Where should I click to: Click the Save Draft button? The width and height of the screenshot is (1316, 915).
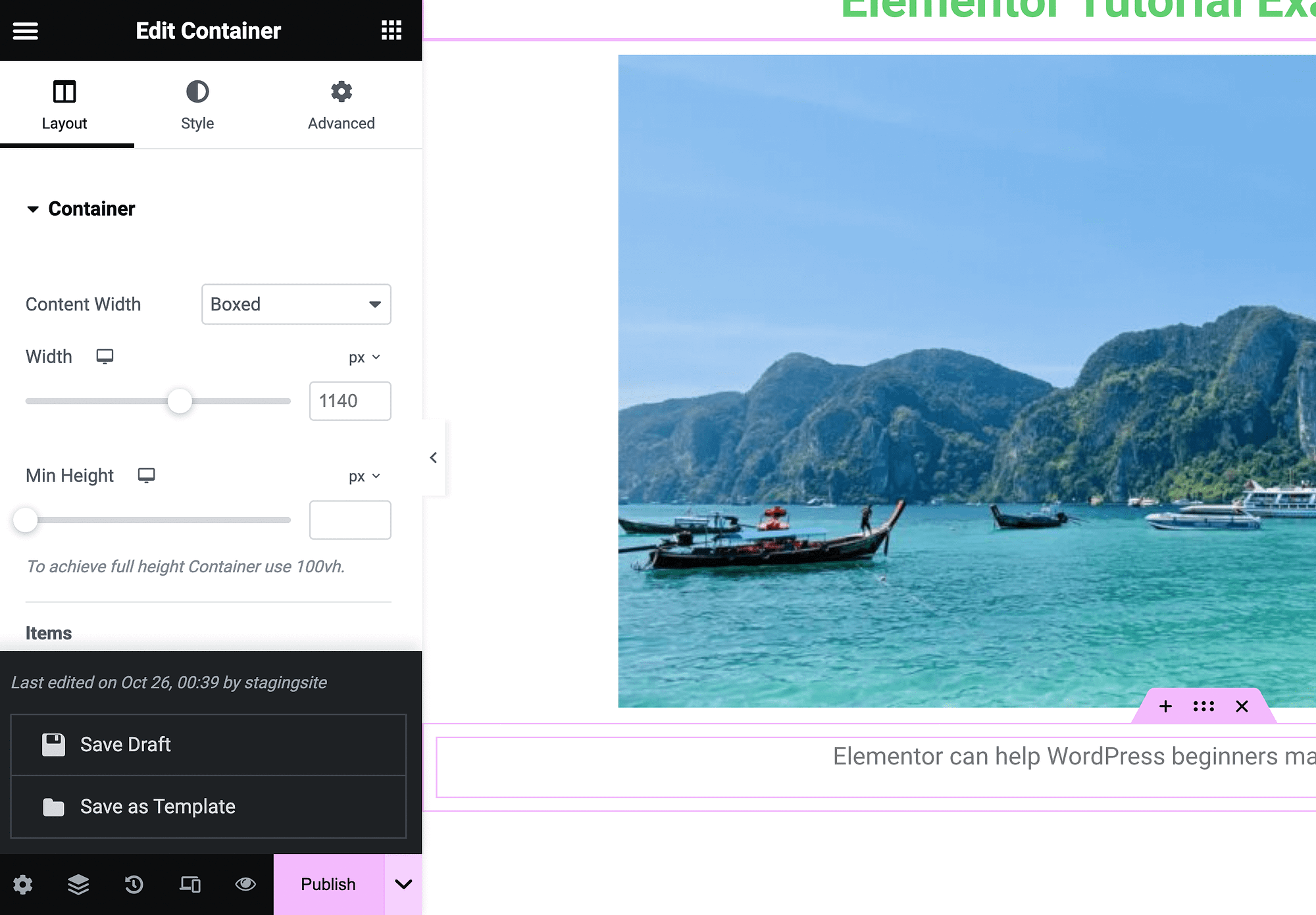(209, 744)
